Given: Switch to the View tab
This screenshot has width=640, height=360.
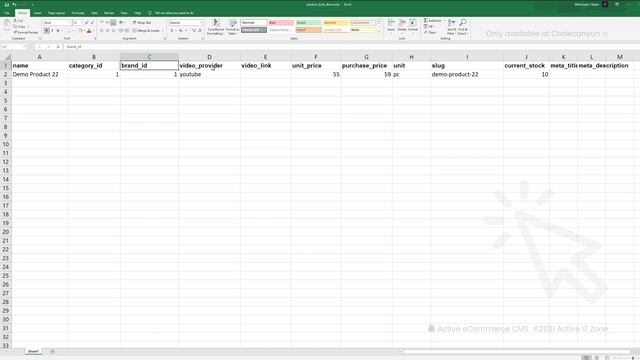Looking at the screenshot, I should click(124, 13).
